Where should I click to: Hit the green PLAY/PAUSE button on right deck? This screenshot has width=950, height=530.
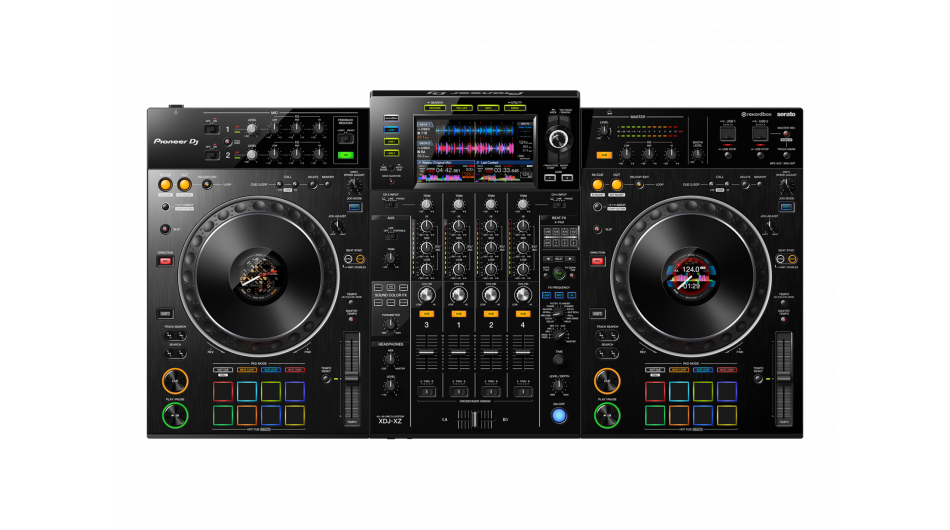pos(607,416)
